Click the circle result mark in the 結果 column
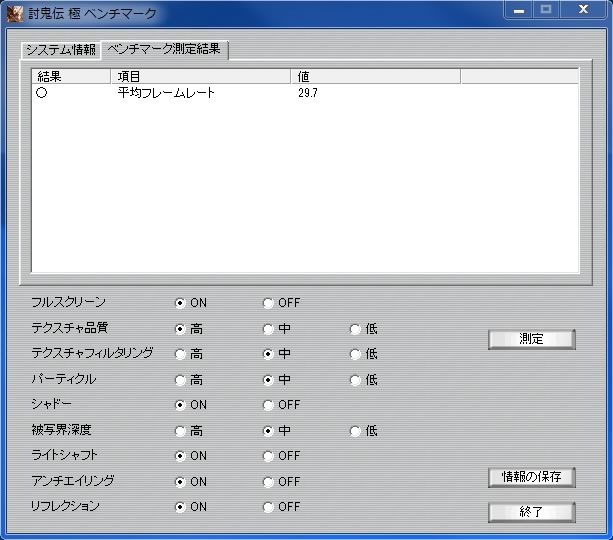Viewport: 613px width, 540px height. click(41, 93)
